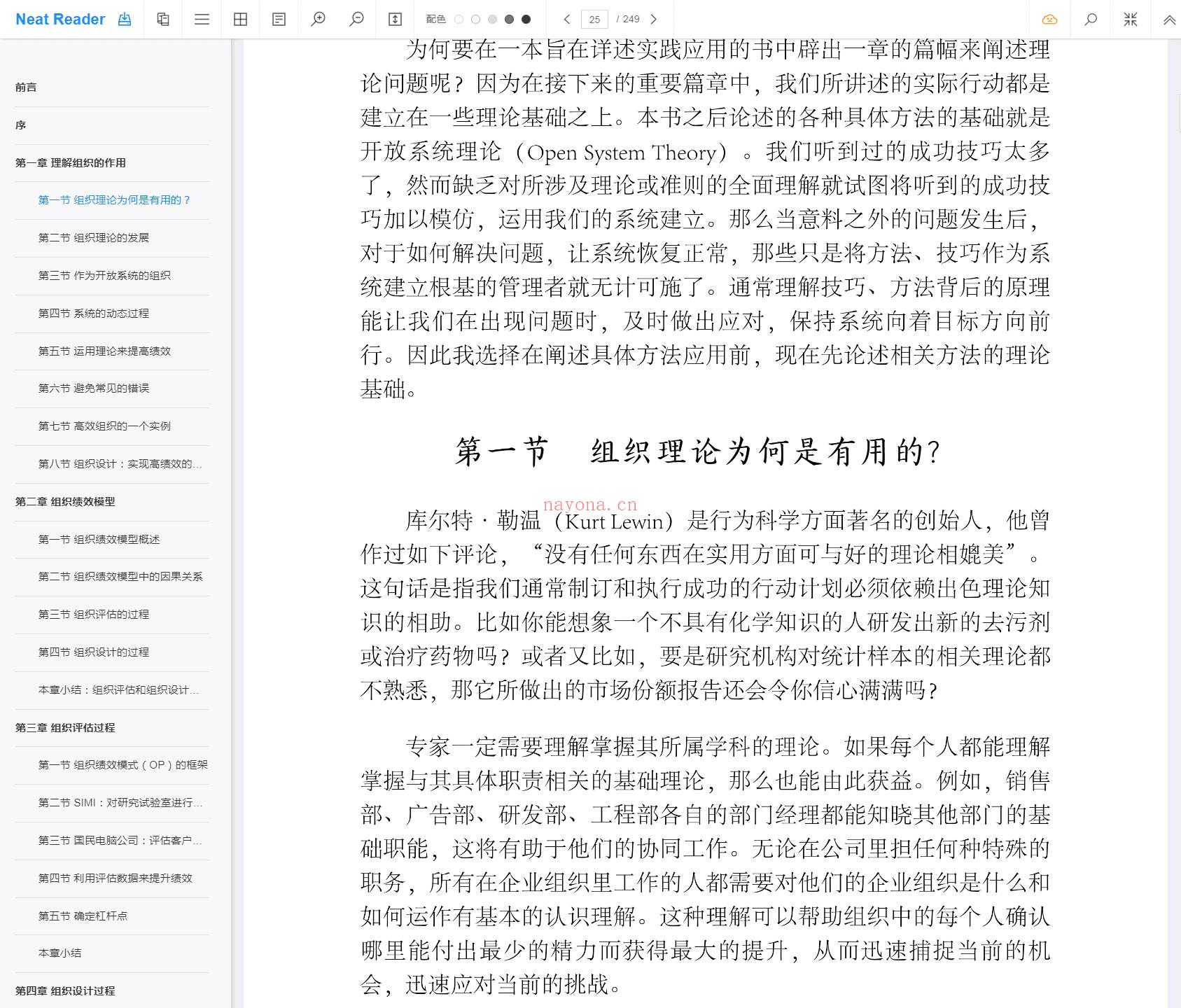Open 第一节 组织绩效模型概述
Image resolution: width=1181 pixels, height=1008 pixels.
[x=99, y=540]
